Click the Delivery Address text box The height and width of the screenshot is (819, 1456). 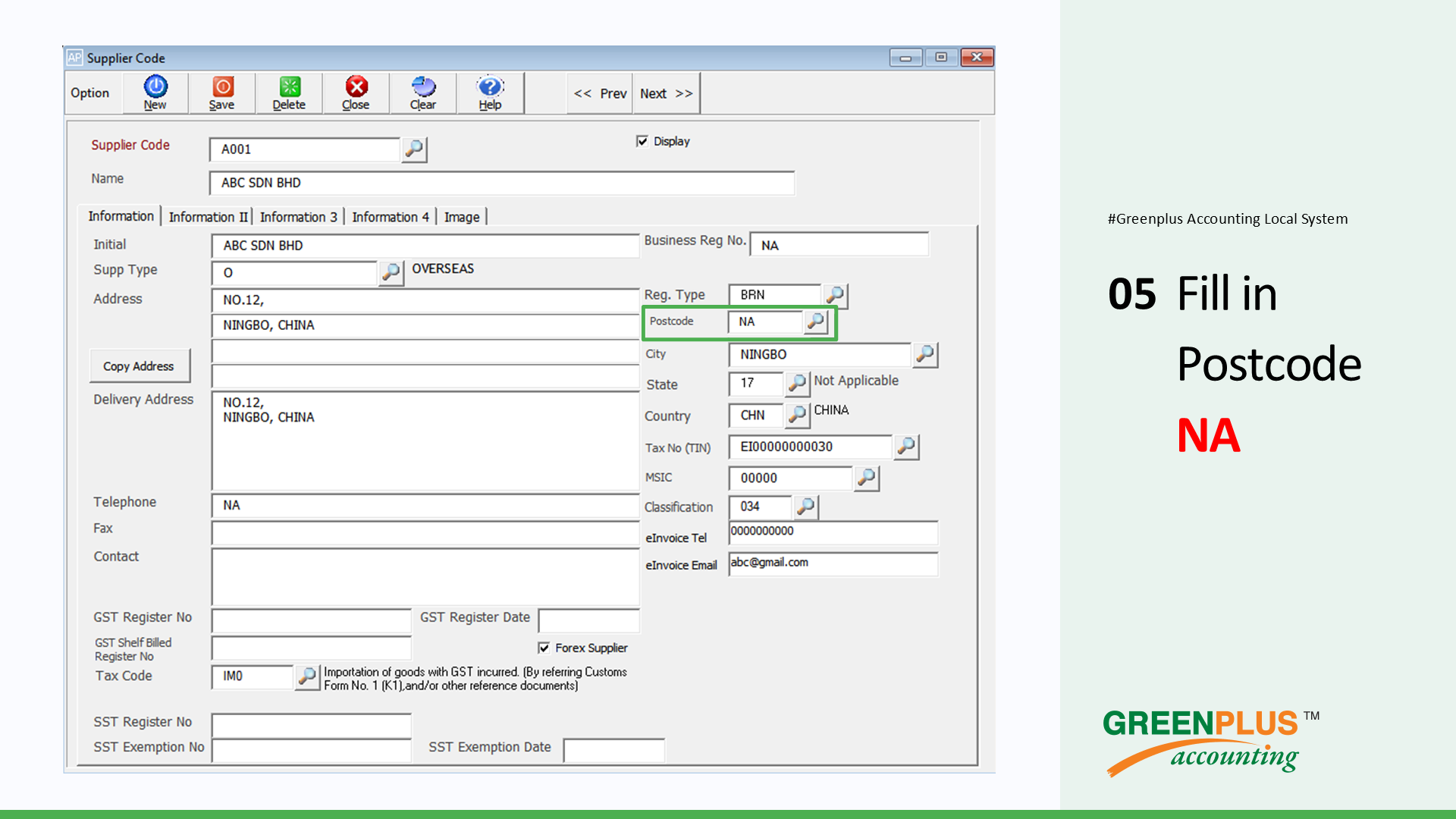pos(425,441)
